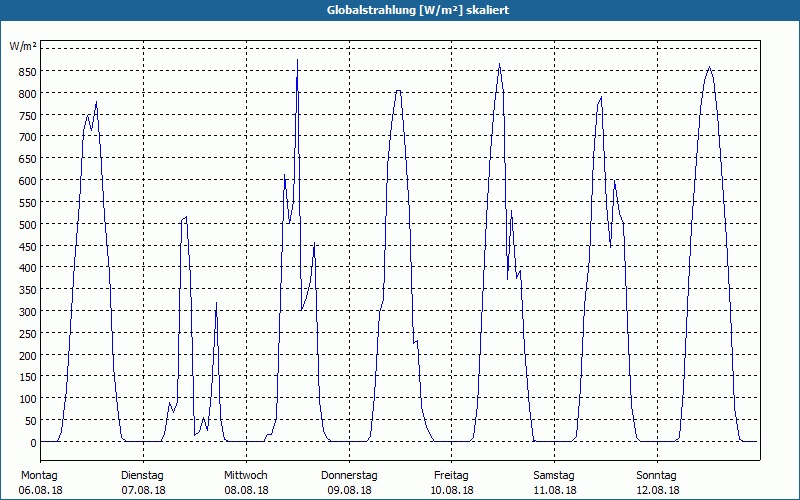The image size is (800, 500).
Task: Click Monday's radiation curve peak
Action: coord(96,102)
